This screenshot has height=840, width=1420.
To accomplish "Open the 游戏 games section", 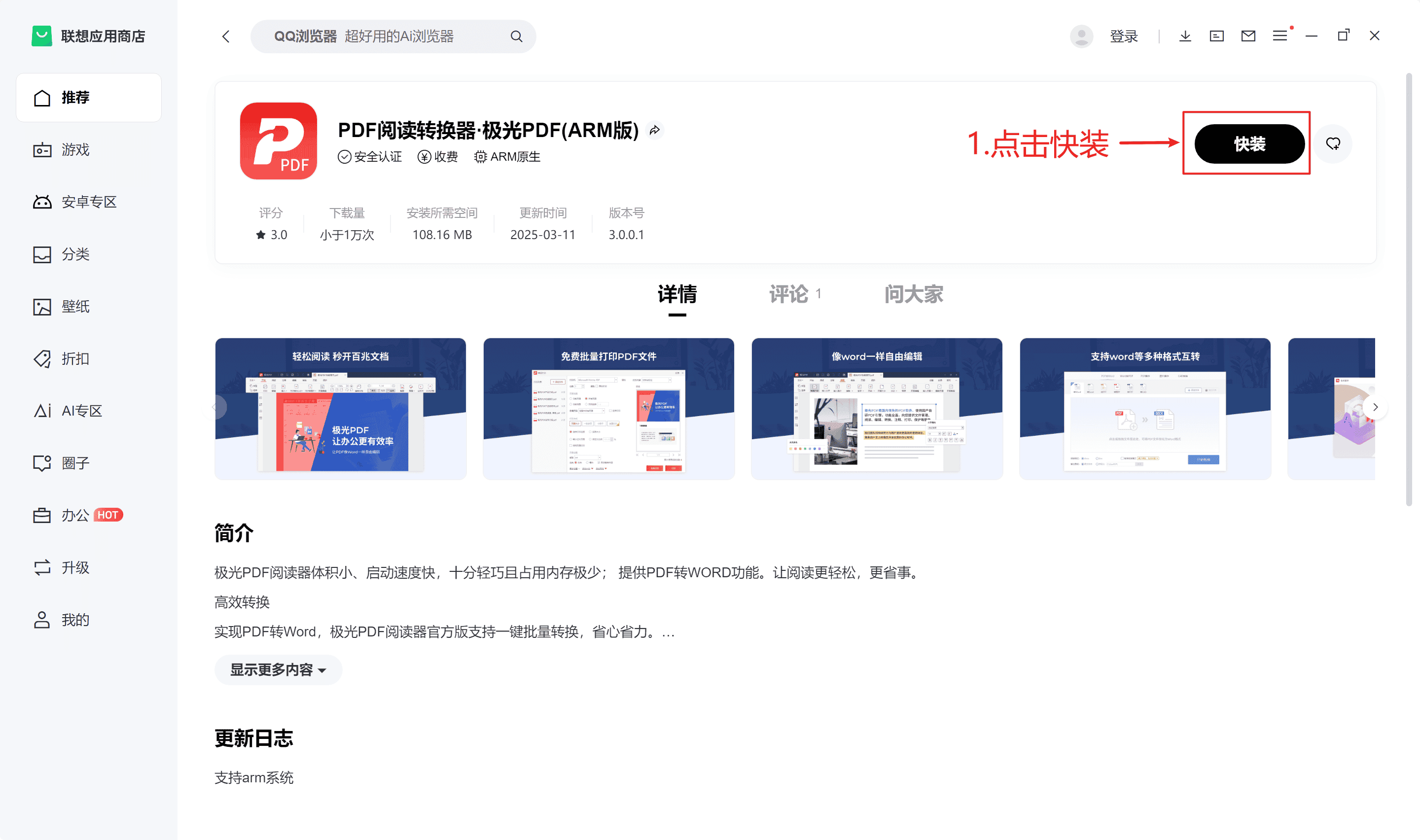I will [x=89, y=150].
